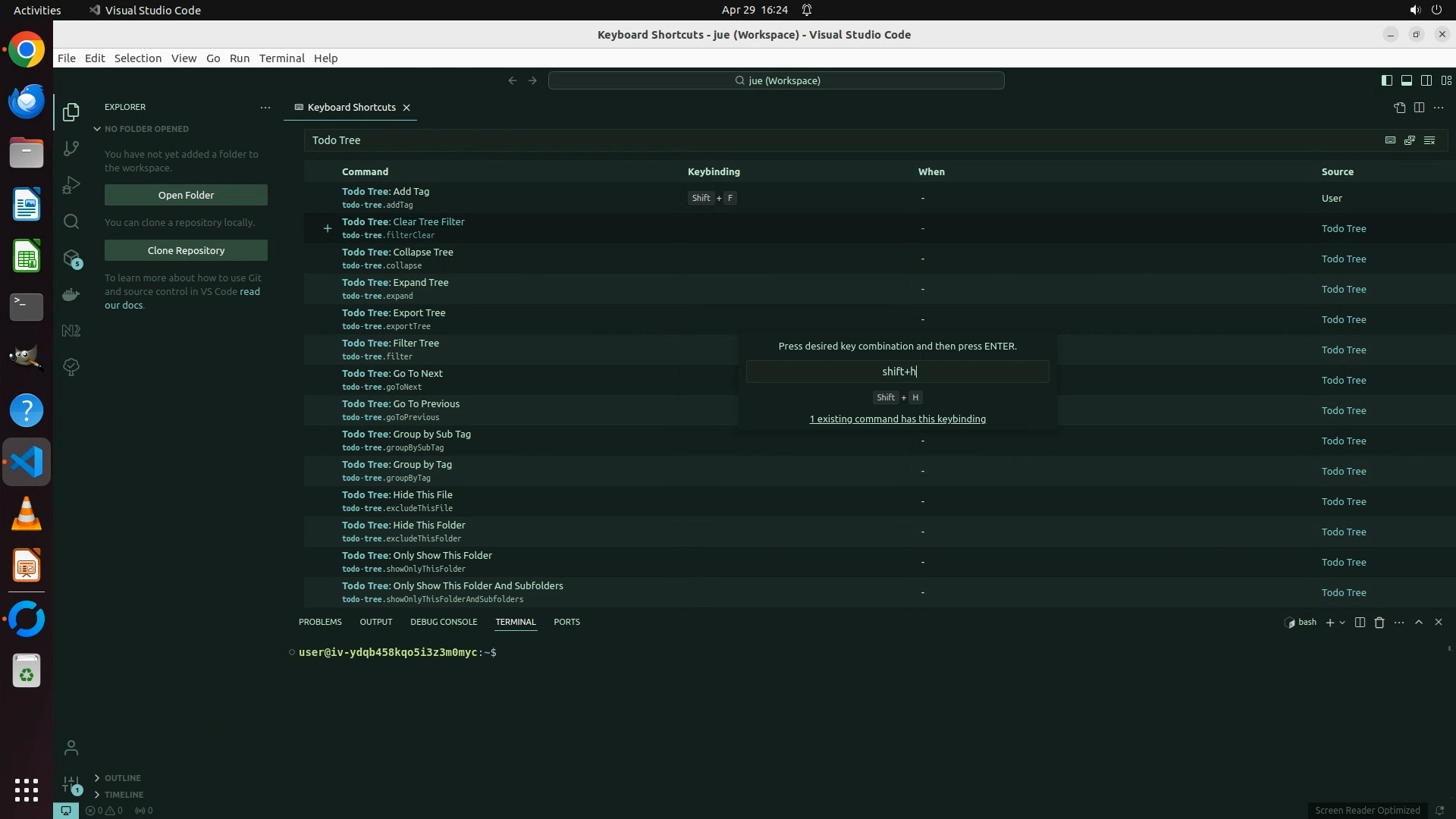
Task: Toggle Sort by Precedence in shortcuts
Action: pyautogui.click(x=1410, y=140)
